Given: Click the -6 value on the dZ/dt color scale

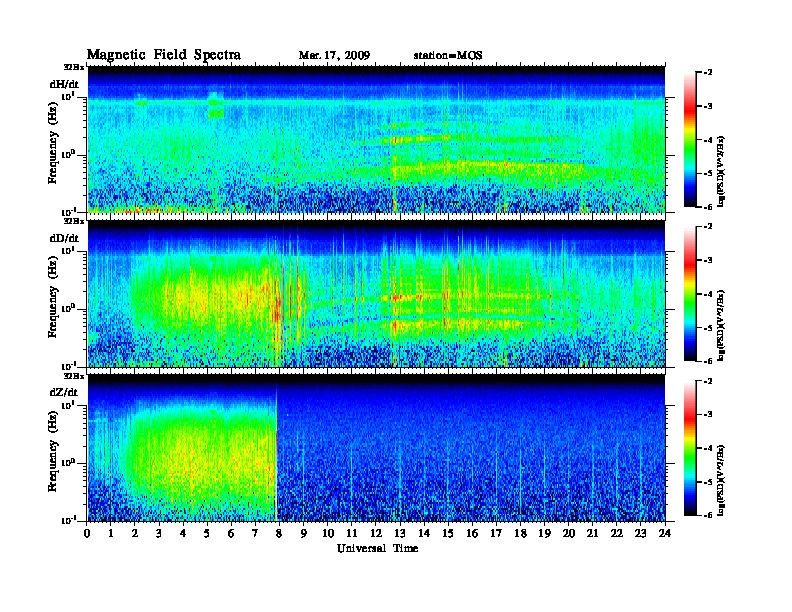Looking at the screenshot, I should point(708,515).
